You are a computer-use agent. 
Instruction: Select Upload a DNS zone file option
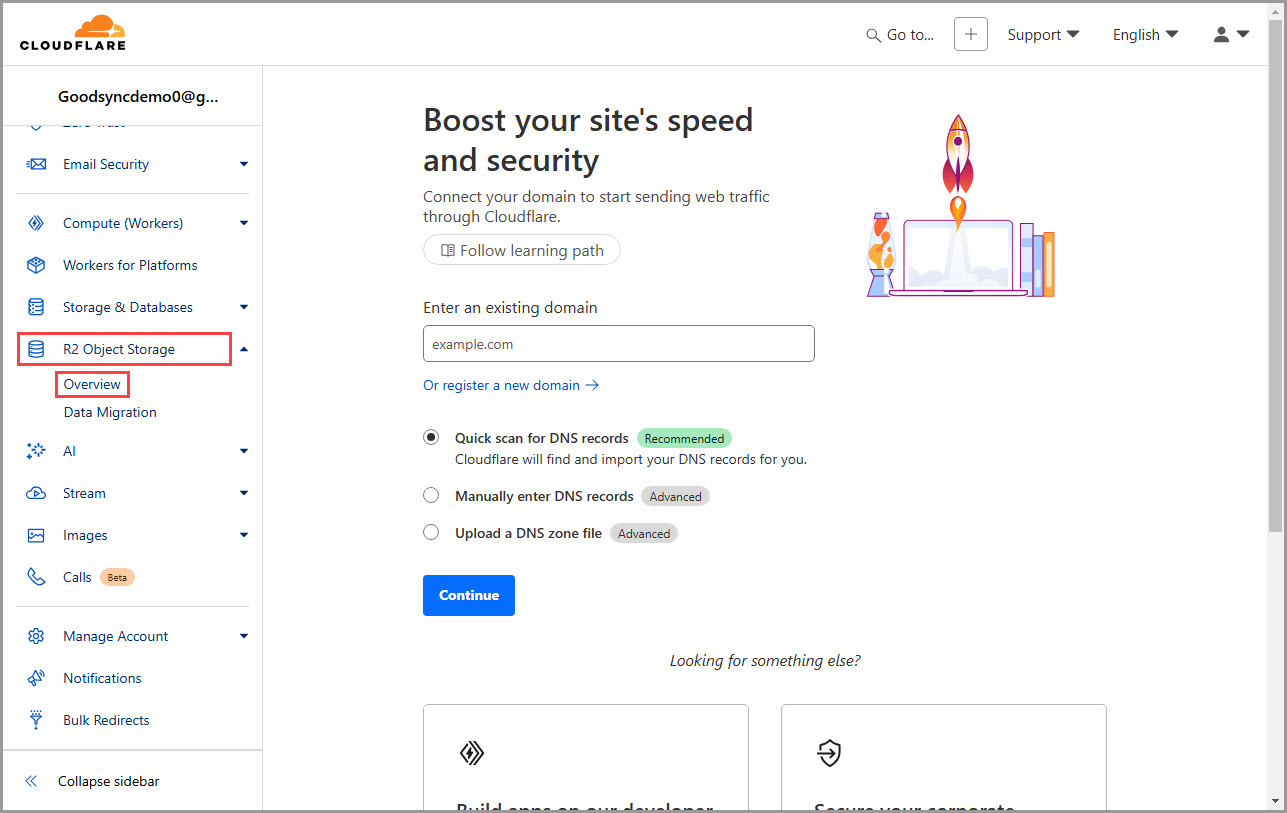coord(431,532)
